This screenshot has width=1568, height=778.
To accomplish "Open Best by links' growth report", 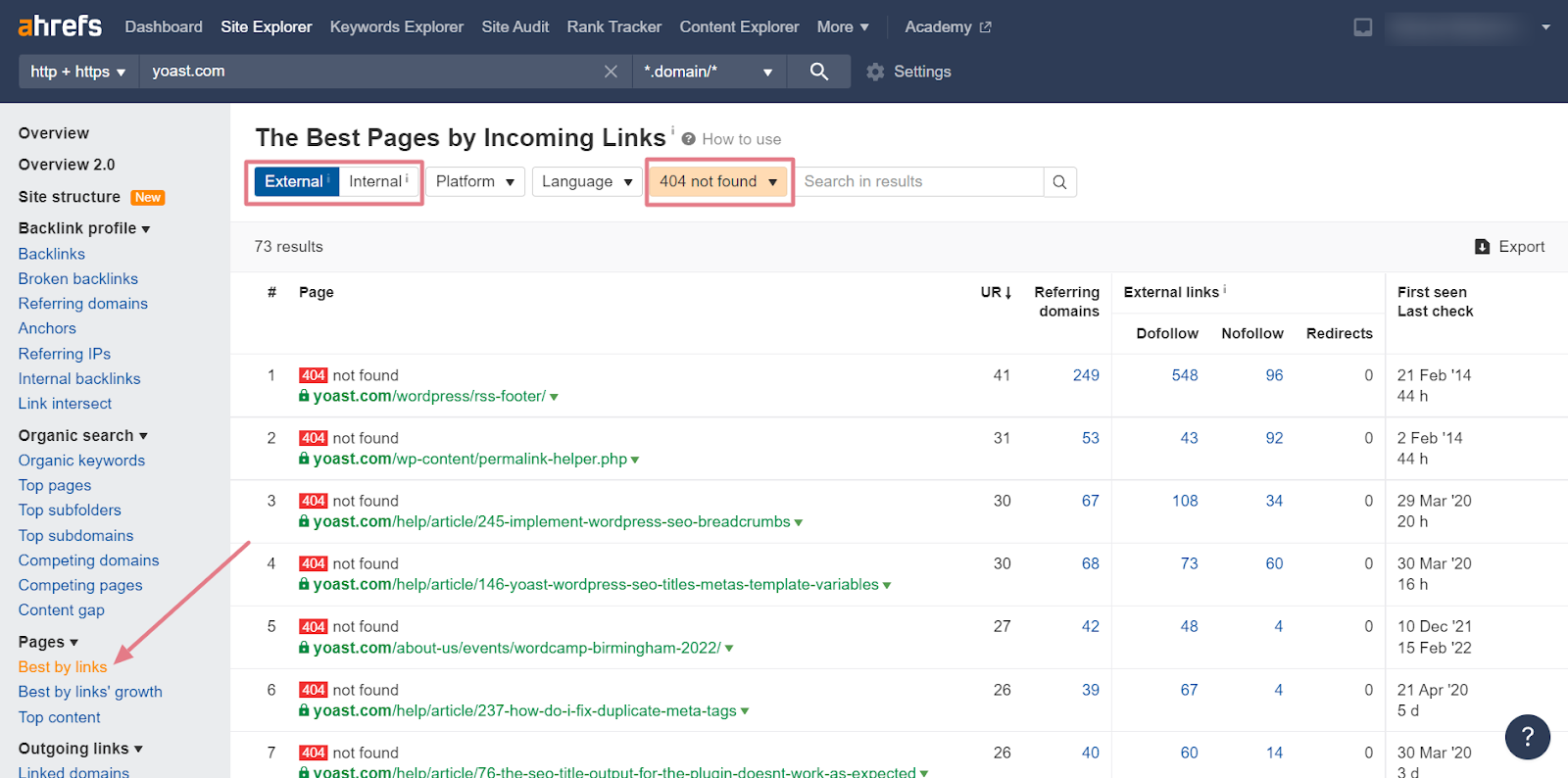I will click(90, 692).
